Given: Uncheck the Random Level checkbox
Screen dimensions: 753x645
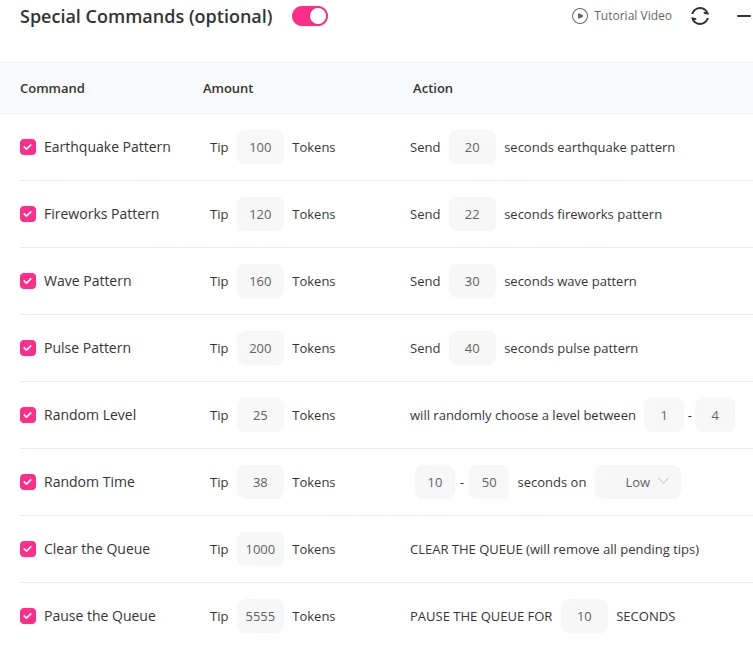Looking at the screenshot, I should [x=28, y=415].
